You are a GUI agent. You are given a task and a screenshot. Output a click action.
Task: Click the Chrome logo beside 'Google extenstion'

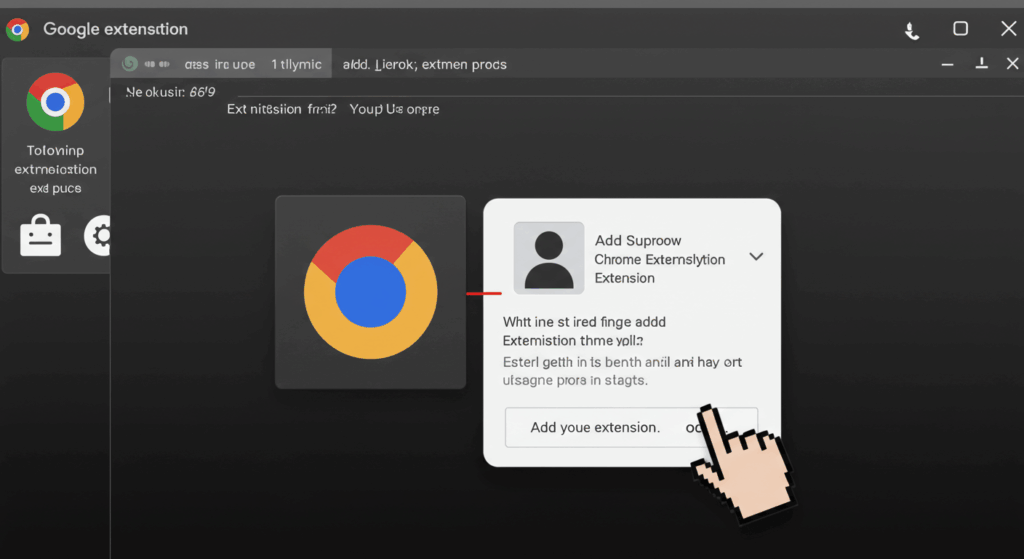(x=18, y=29)
